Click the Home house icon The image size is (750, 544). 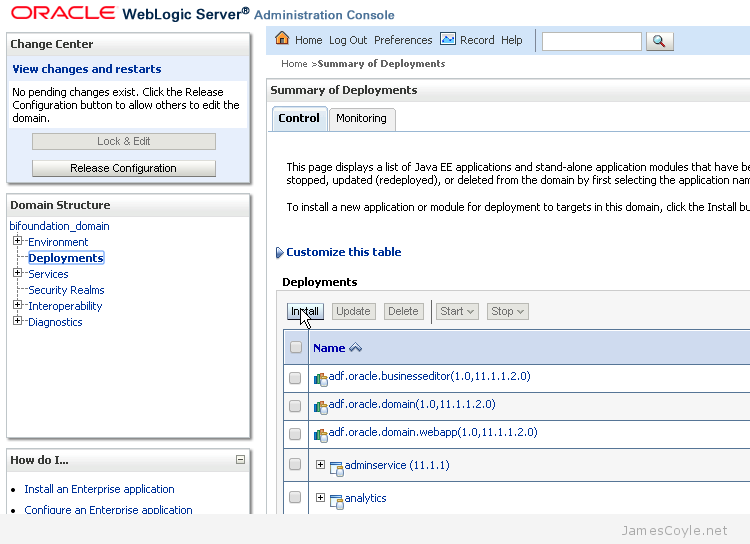coord(282,38)
